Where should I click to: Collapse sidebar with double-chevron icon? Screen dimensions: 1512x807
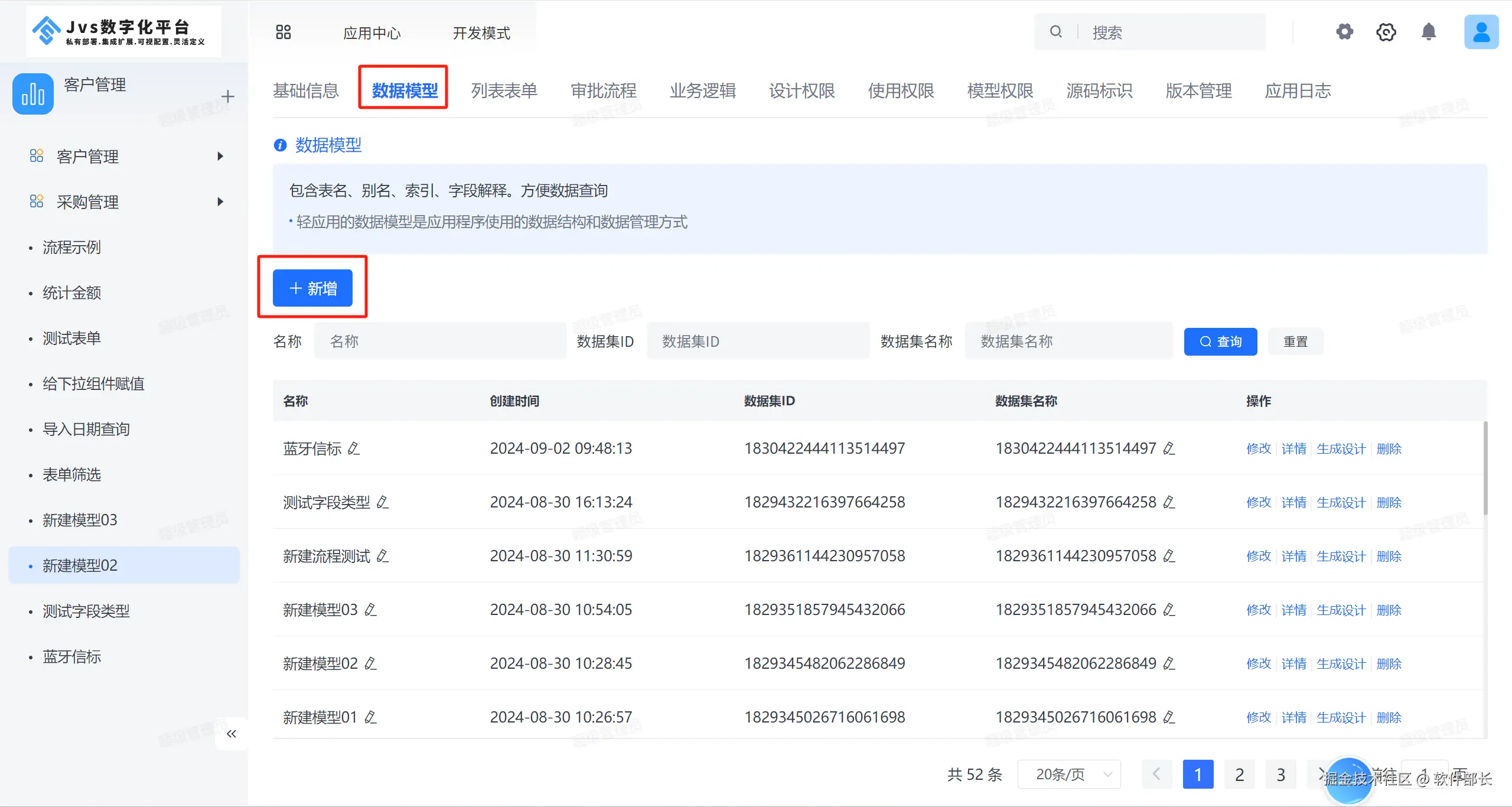coord(231,734)
